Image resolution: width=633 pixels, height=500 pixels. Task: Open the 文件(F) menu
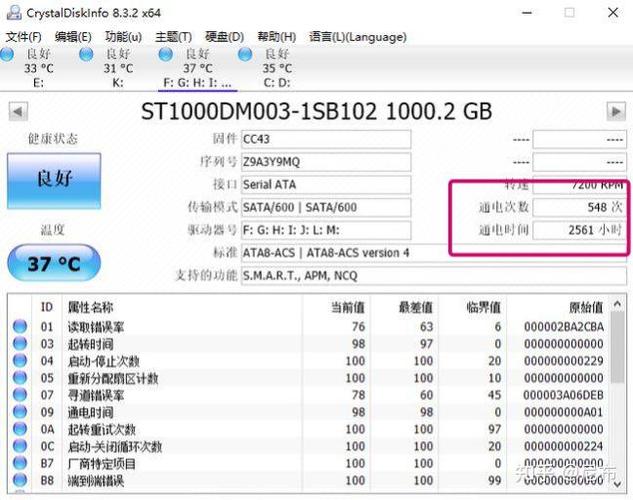click(23, 37)
